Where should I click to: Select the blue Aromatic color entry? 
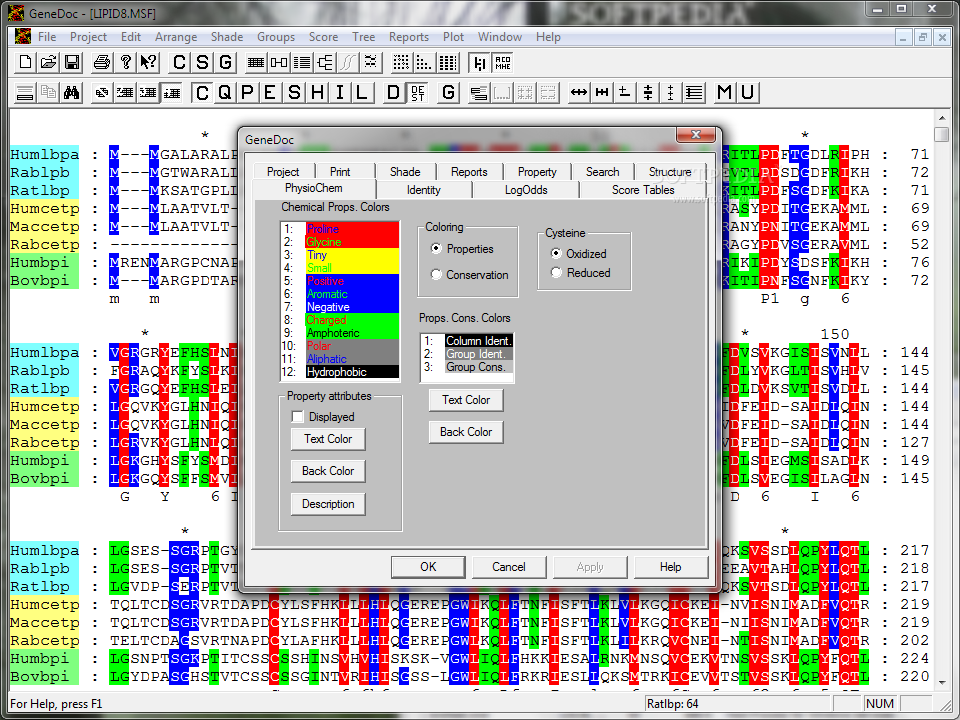coord(340,294)
